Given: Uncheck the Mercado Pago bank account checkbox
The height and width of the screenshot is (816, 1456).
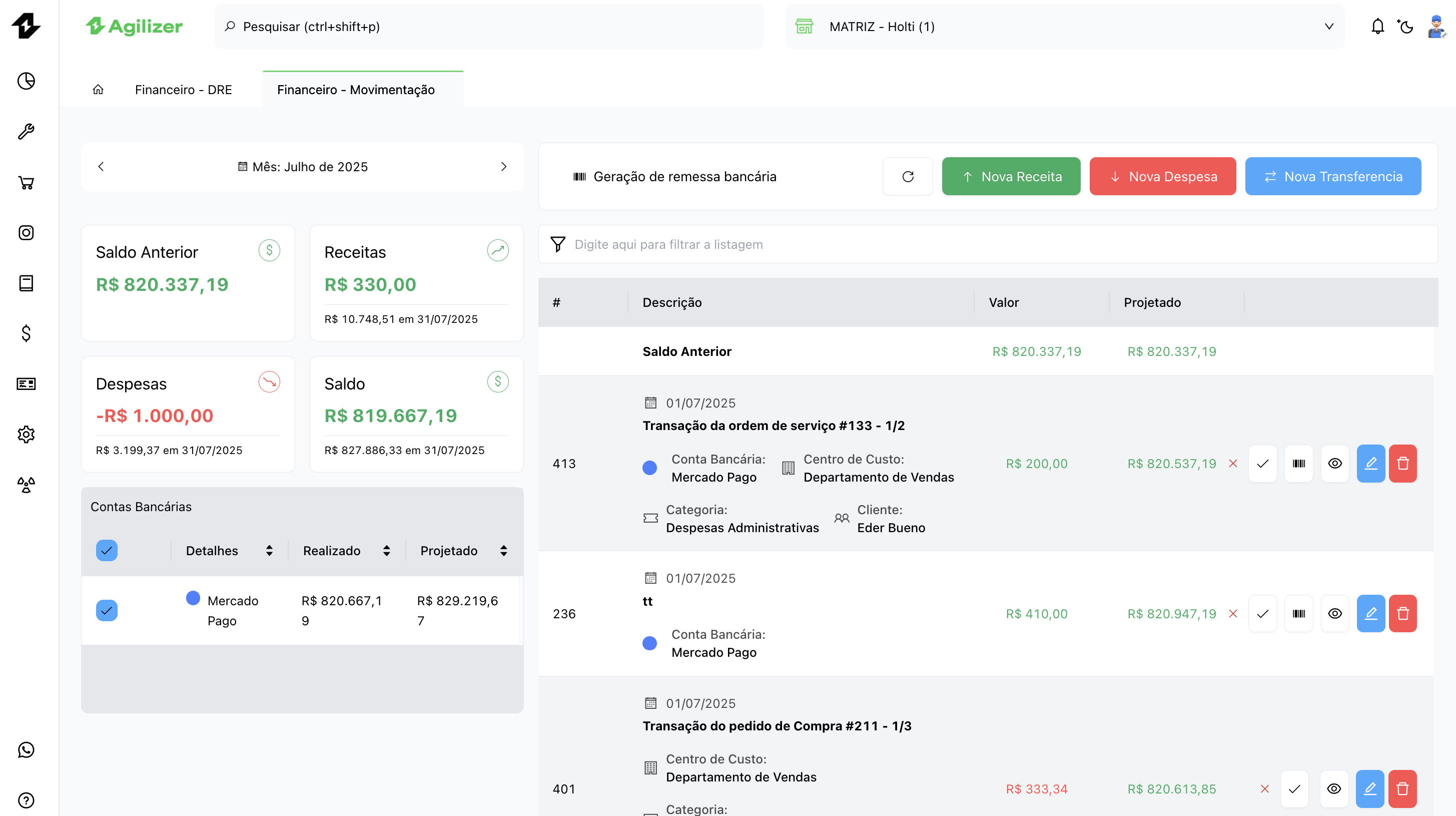Looking at the screenshot, I should [x=106, y=611].
